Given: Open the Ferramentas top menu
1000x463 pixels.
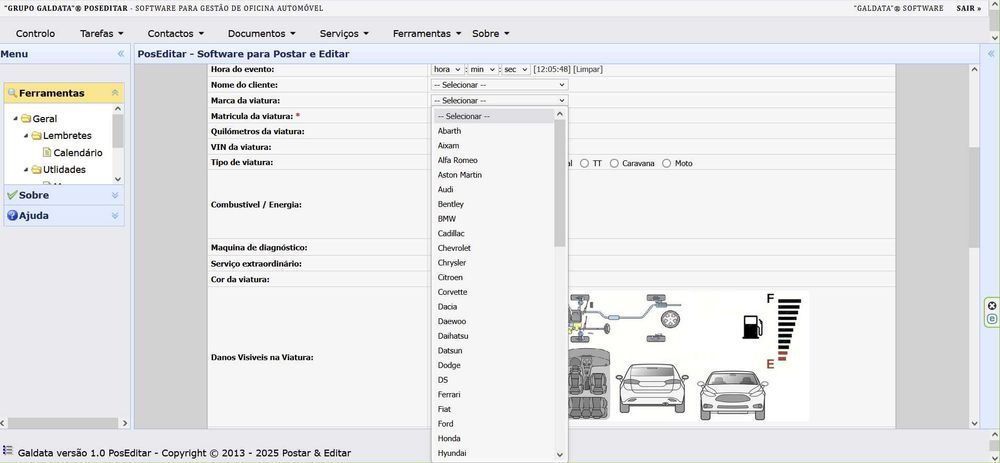Looking at the screenshot, I should pyautogui.click(x=427, y=34).
